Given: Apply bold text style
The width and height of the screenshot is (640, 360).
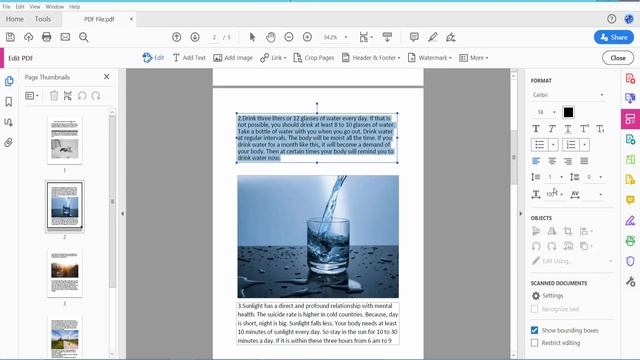Looking at the screenshot, I should 536,129.
